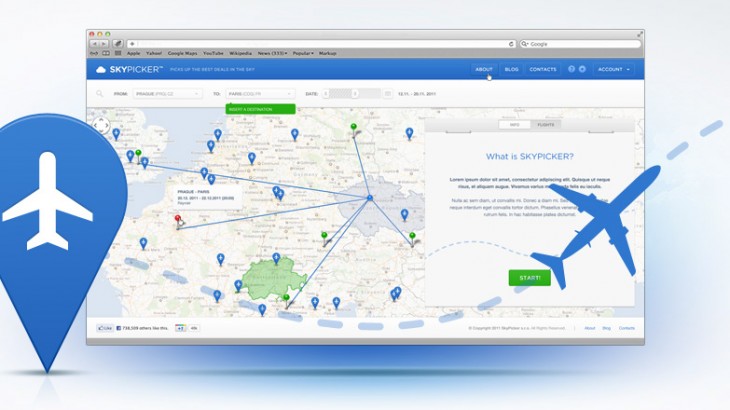Click the help question mark icon
730x410 pixels.
click(572, 69)
